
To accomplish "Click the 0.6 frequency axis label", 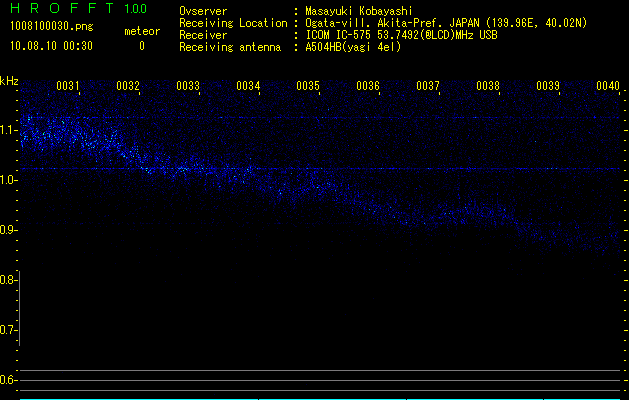I will click(7, 380).
